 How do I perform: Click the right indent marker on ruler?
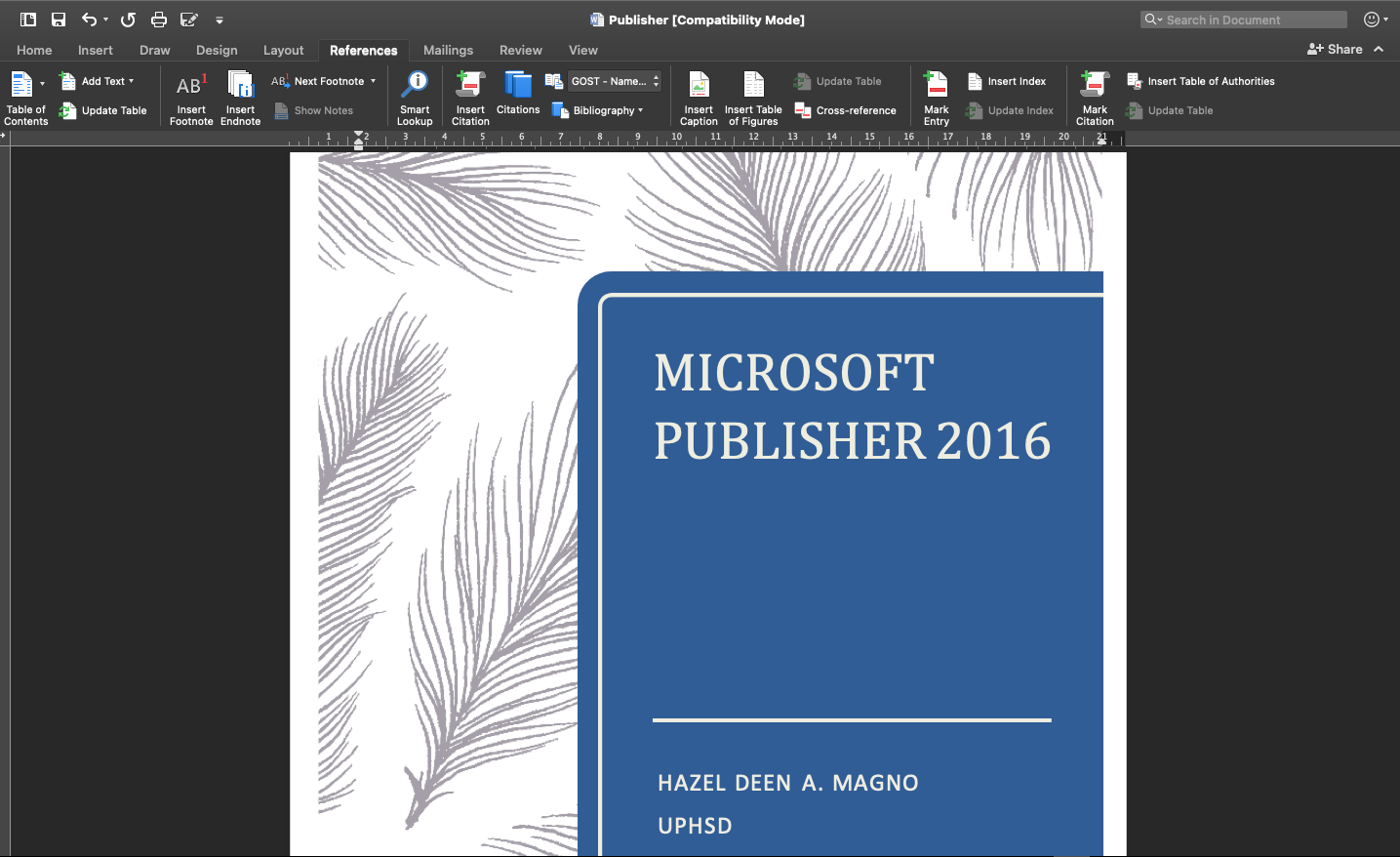(x=1101, y=142)
